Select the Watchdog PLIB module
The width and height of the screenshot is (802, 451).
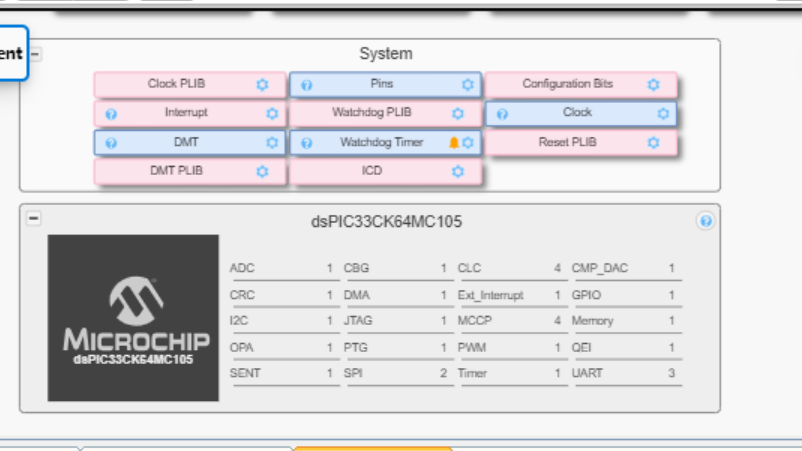[x=385, y=113]
